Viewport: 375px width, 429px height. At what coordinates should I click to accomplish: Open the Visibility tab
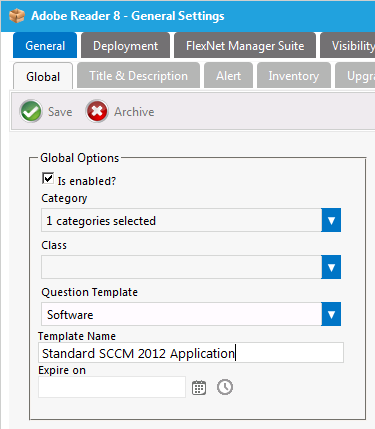(x=348, y=46)
